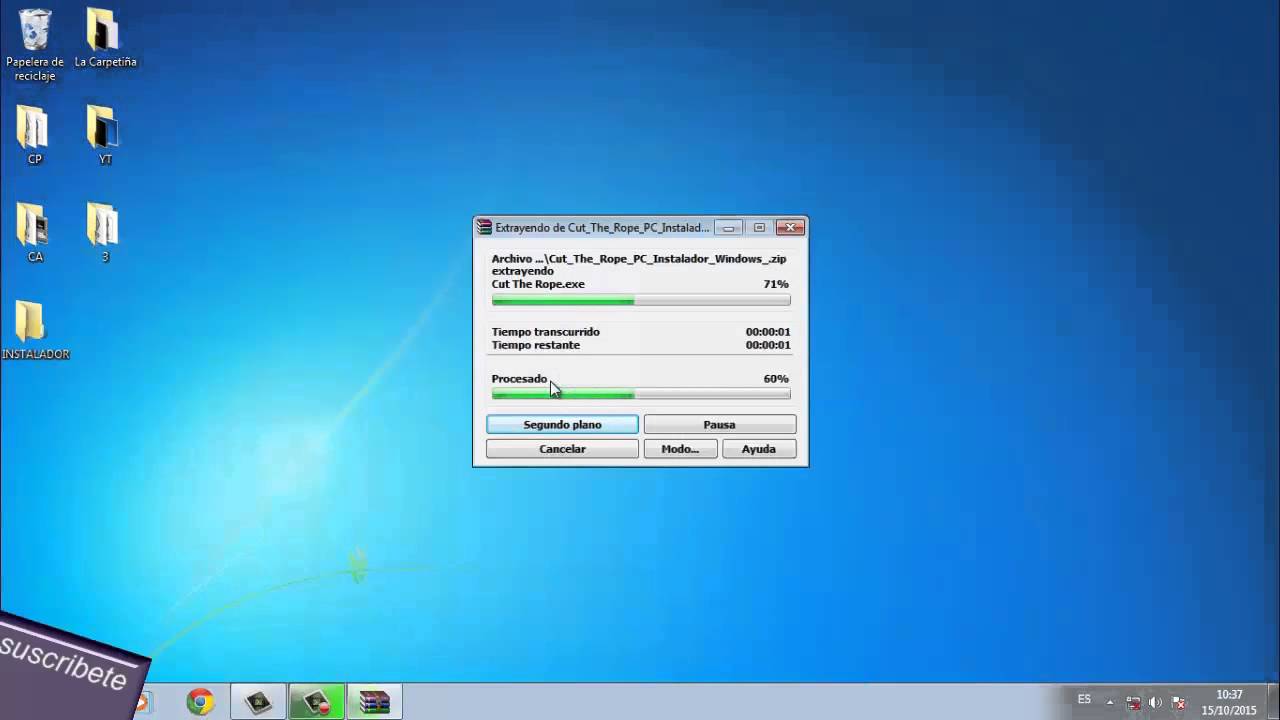Open the Modo... options button
The width and height of the screenshot is (1280, 720).
tap(680, 449)
